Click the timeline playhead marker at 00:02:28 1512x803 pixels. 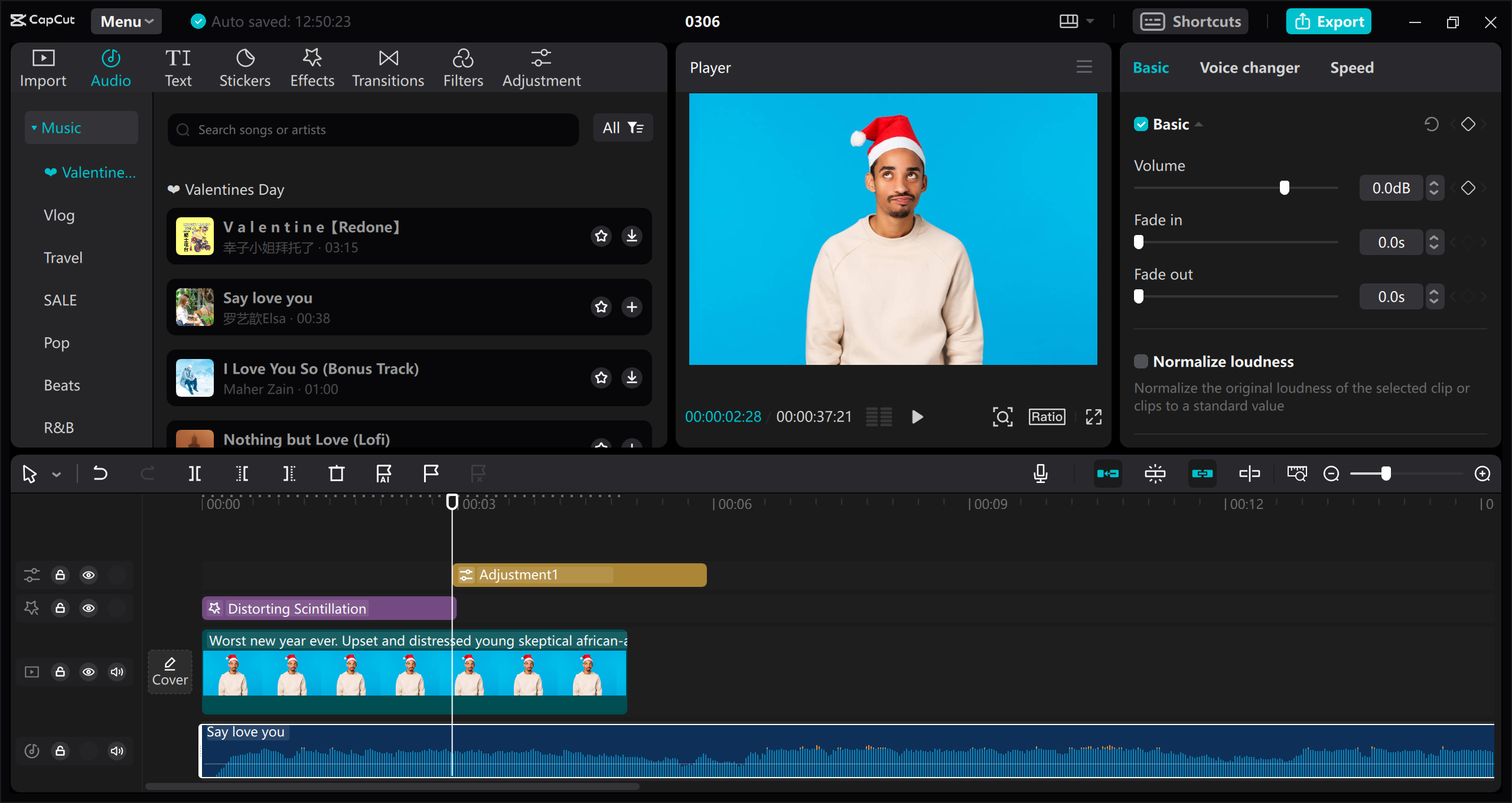click(452, 503)
